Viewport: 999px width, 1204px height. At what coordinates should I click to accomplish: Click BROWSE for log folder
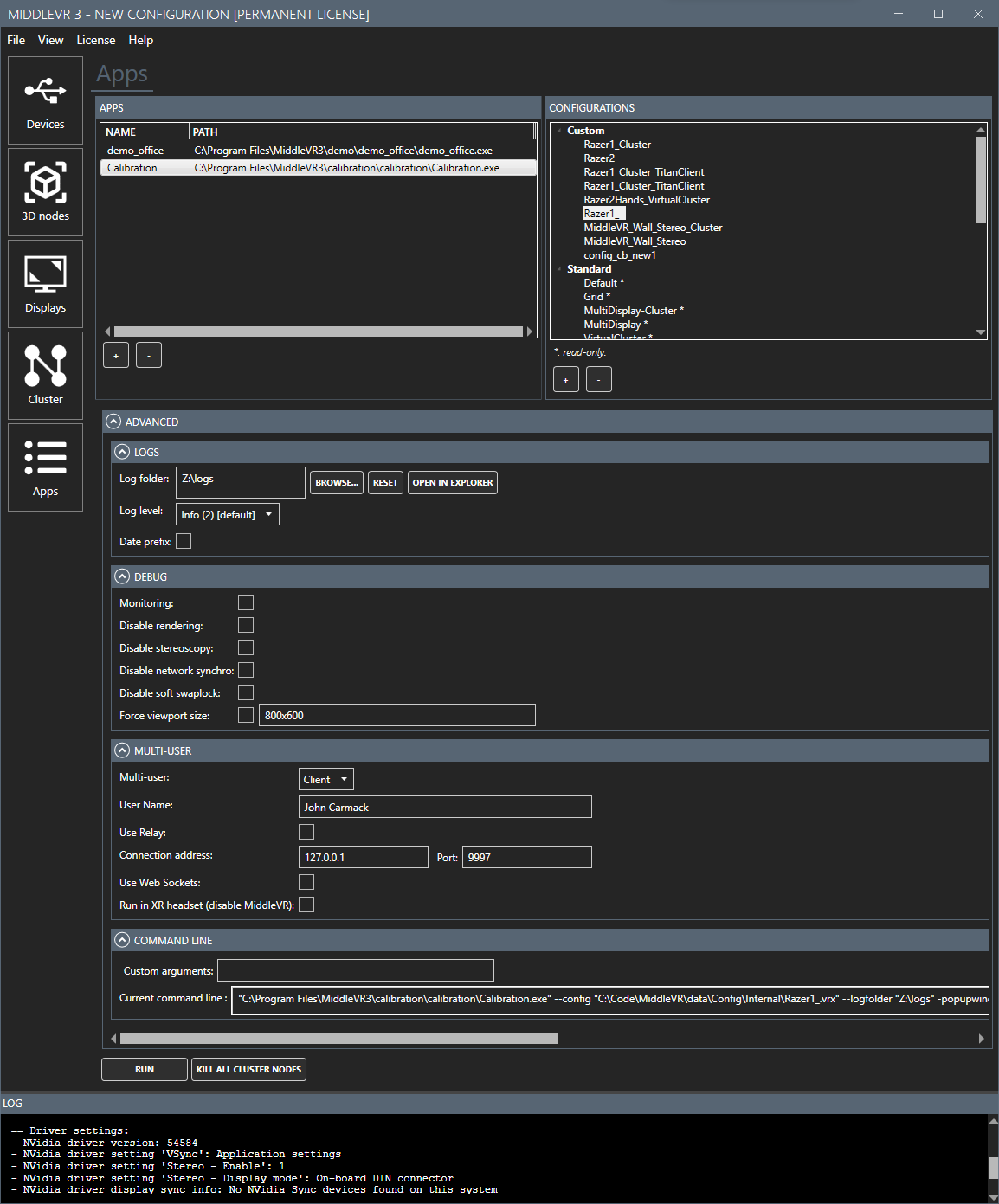pyautogui.click(x=337, y=482)
